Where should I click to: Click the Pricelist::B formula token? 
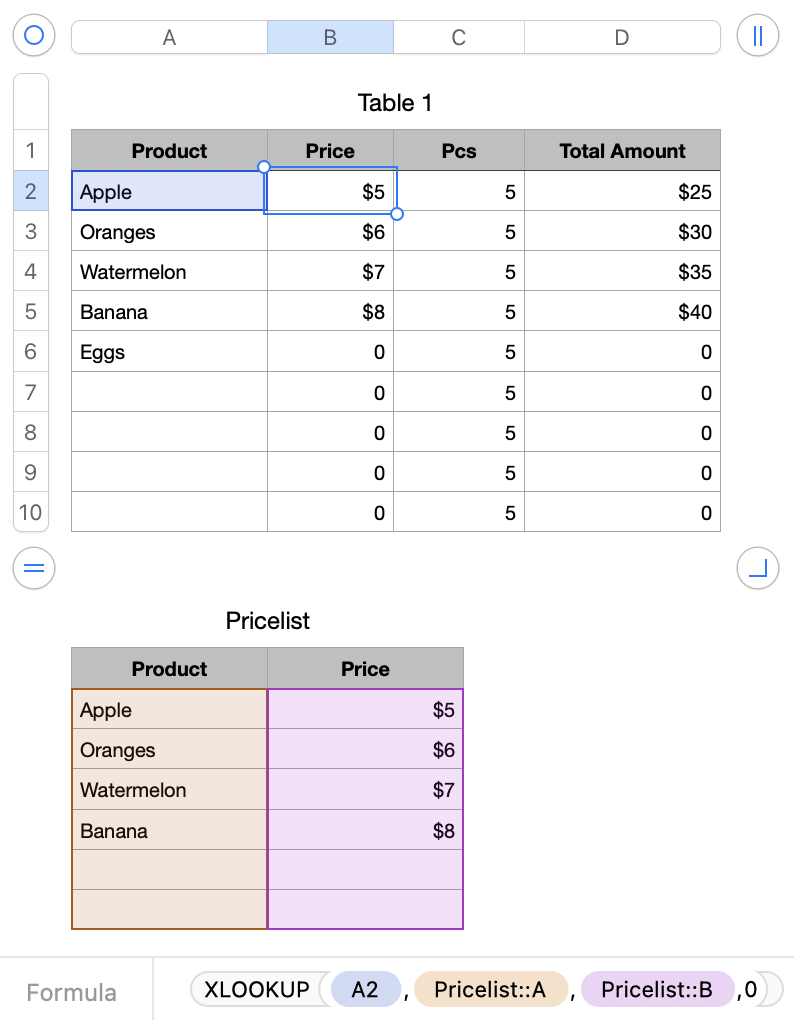click(656, 990)
